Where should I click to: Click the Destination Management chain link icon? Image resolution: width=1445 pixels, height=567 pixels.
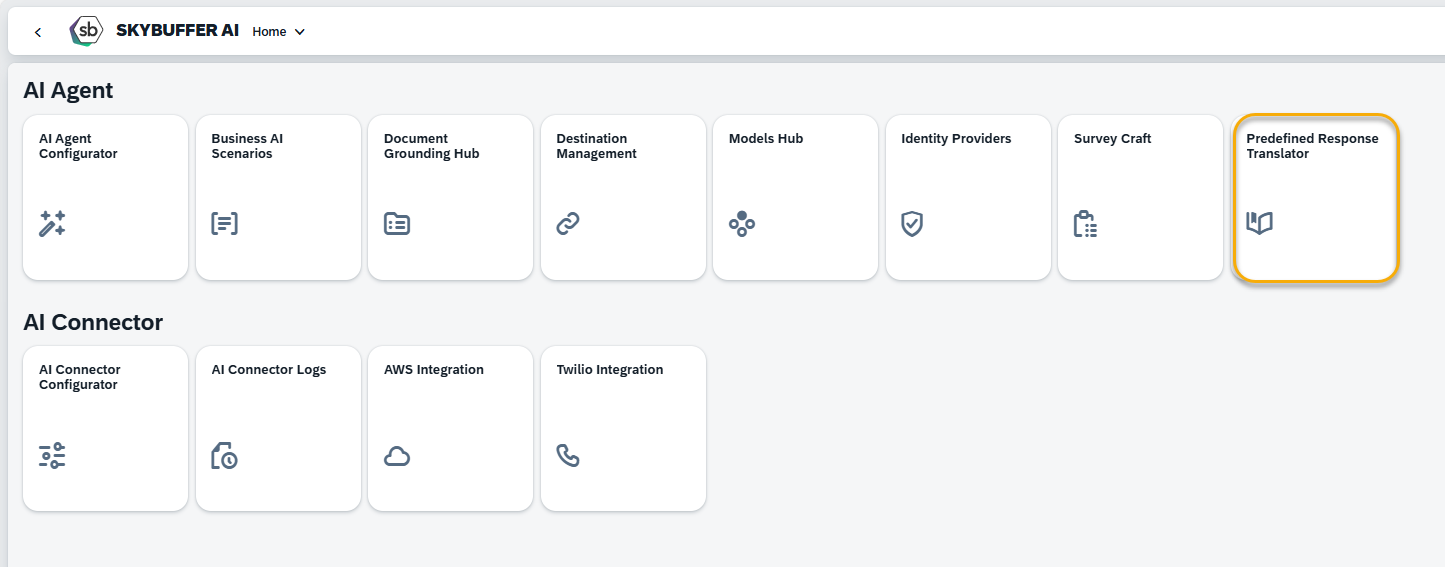568,224
